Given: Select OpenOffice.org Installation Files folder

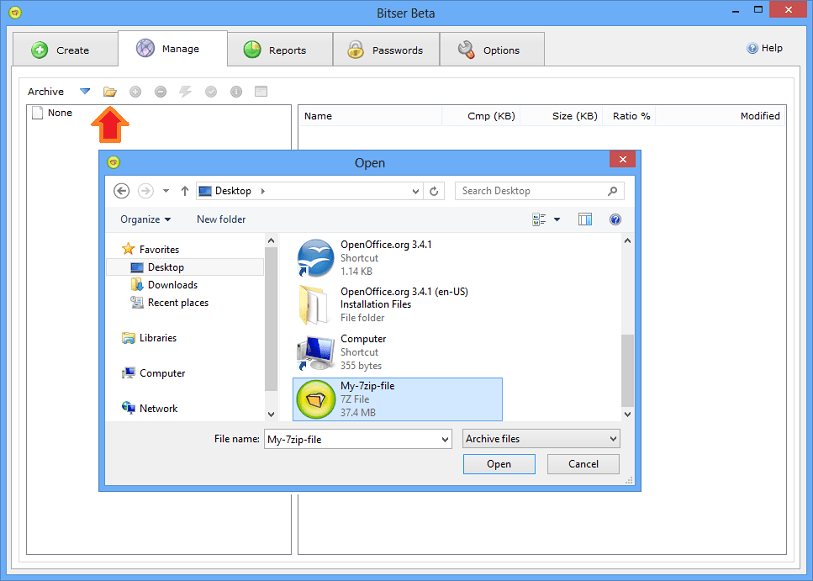Looking at the screenshot, I should click(398, 304).
